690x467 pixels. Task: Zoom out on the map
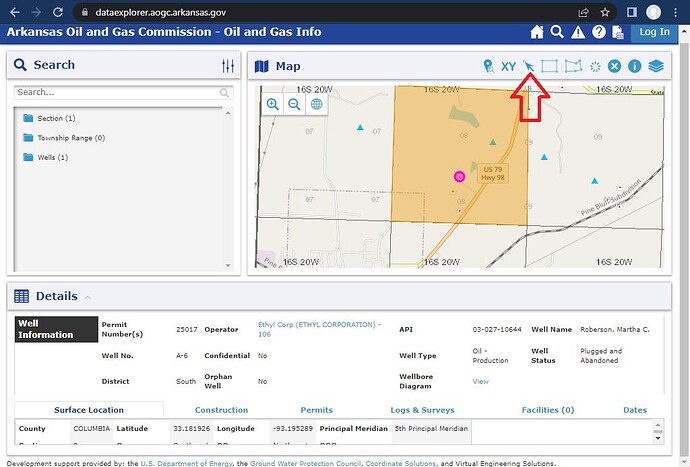[294, 104]
